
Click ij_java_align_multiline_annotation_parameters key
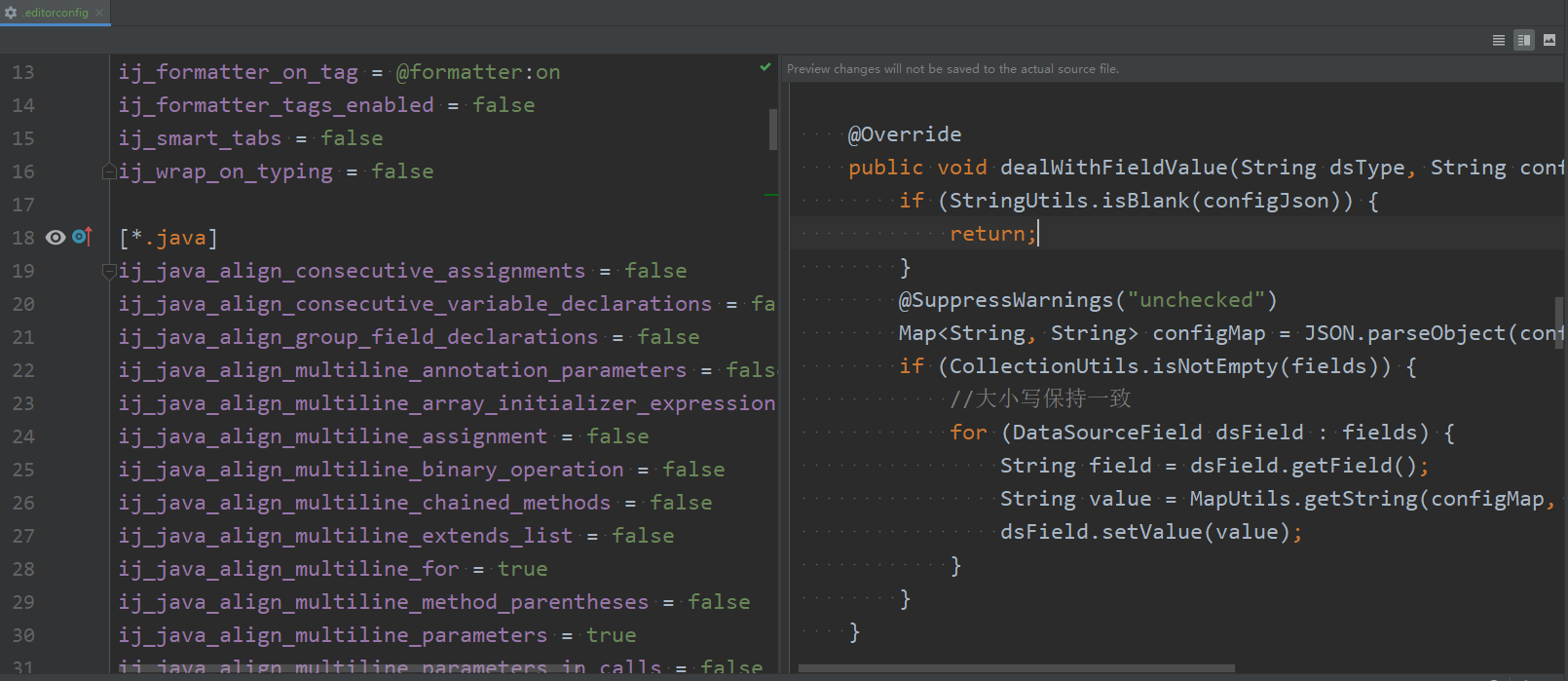click(403, 370)
